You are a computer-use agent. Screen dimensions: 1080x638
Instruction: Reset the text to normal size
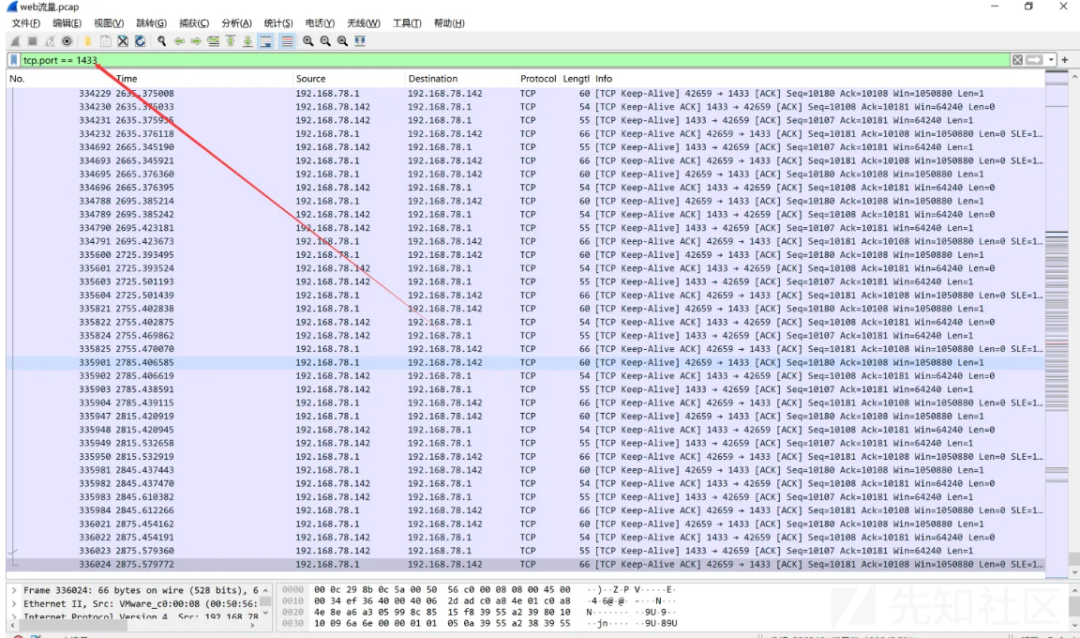click(342, 41)
